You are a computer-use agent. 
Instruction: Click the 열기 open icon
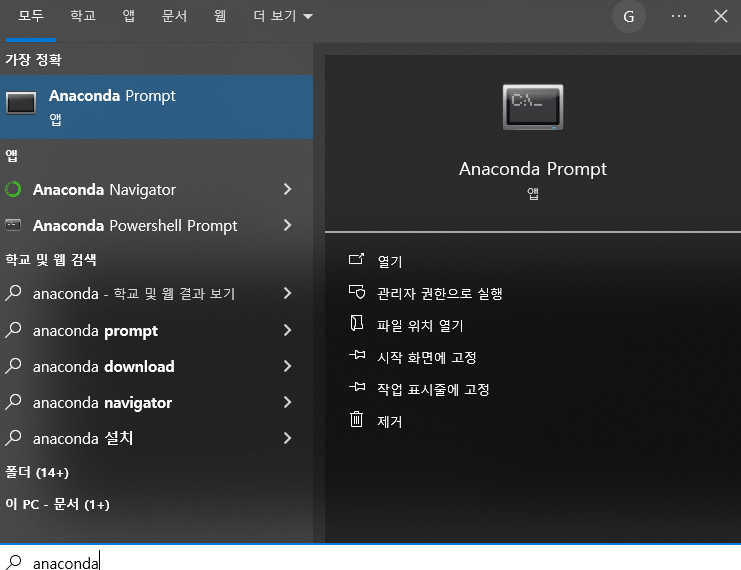point(356,259)
